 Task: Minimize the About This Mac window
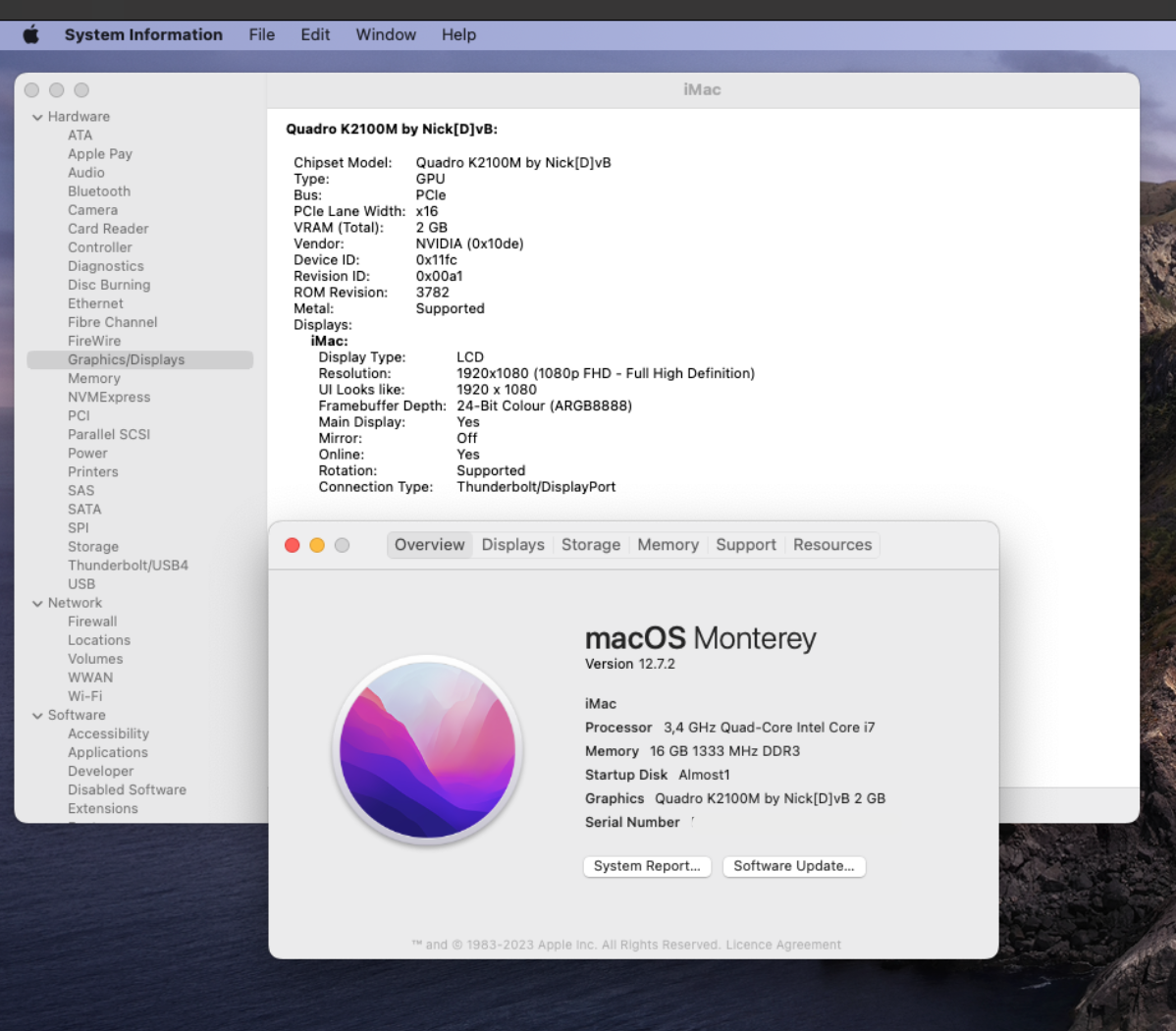(317, 546)
